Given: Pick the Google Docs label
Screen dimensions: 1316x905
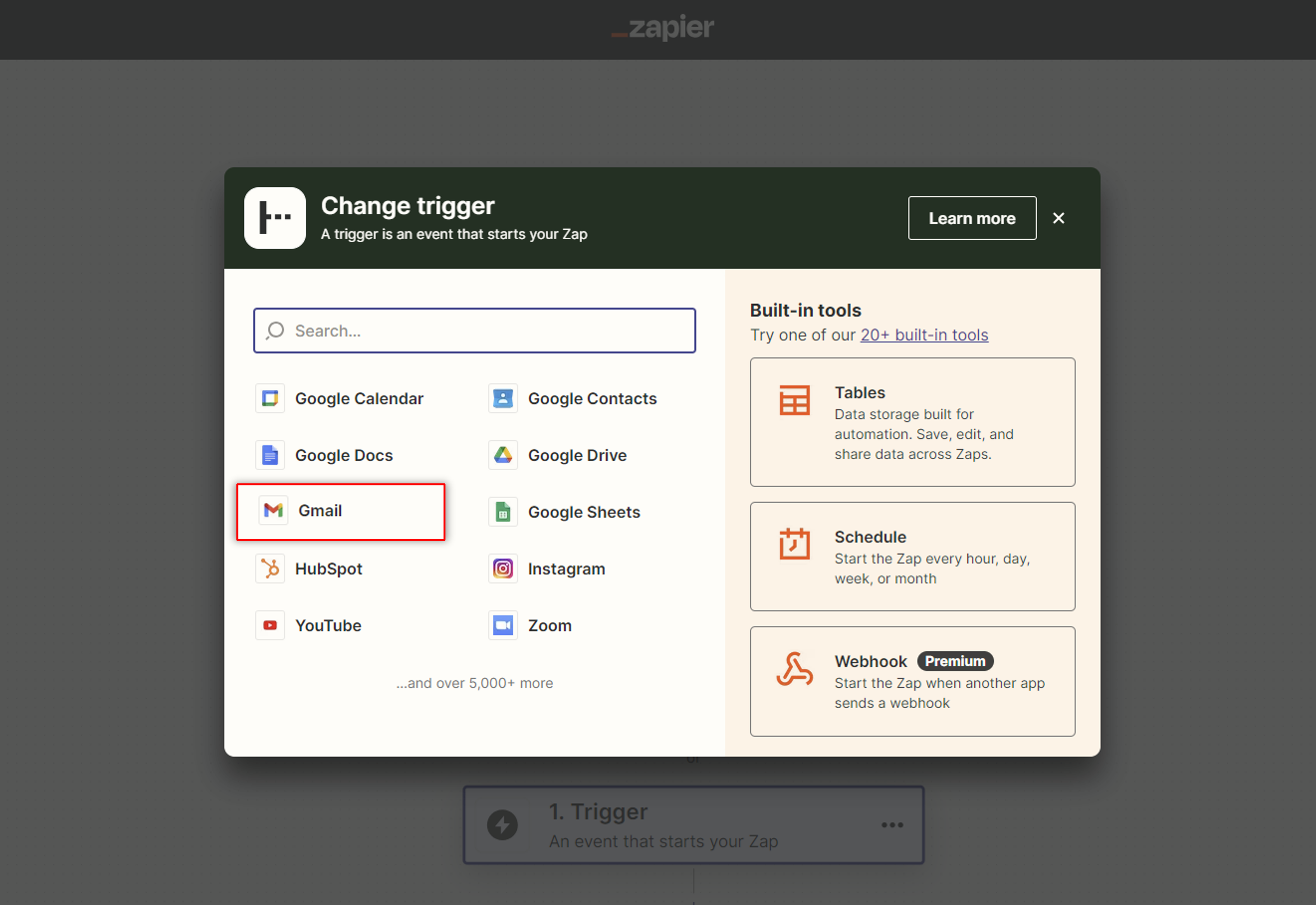Looking at the screenshot, I should 344,455.
